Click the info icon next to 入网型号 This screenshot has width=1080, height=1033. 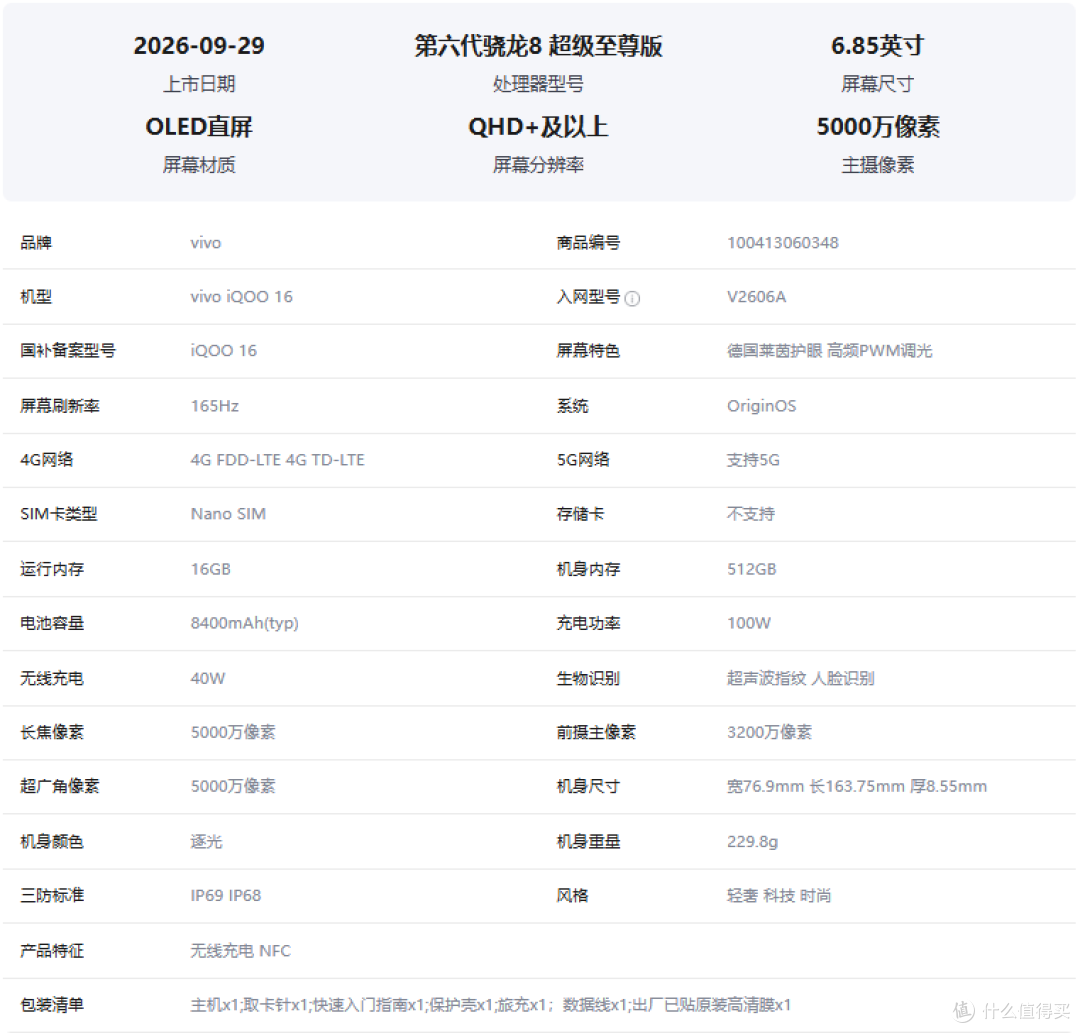click(632, 298)
